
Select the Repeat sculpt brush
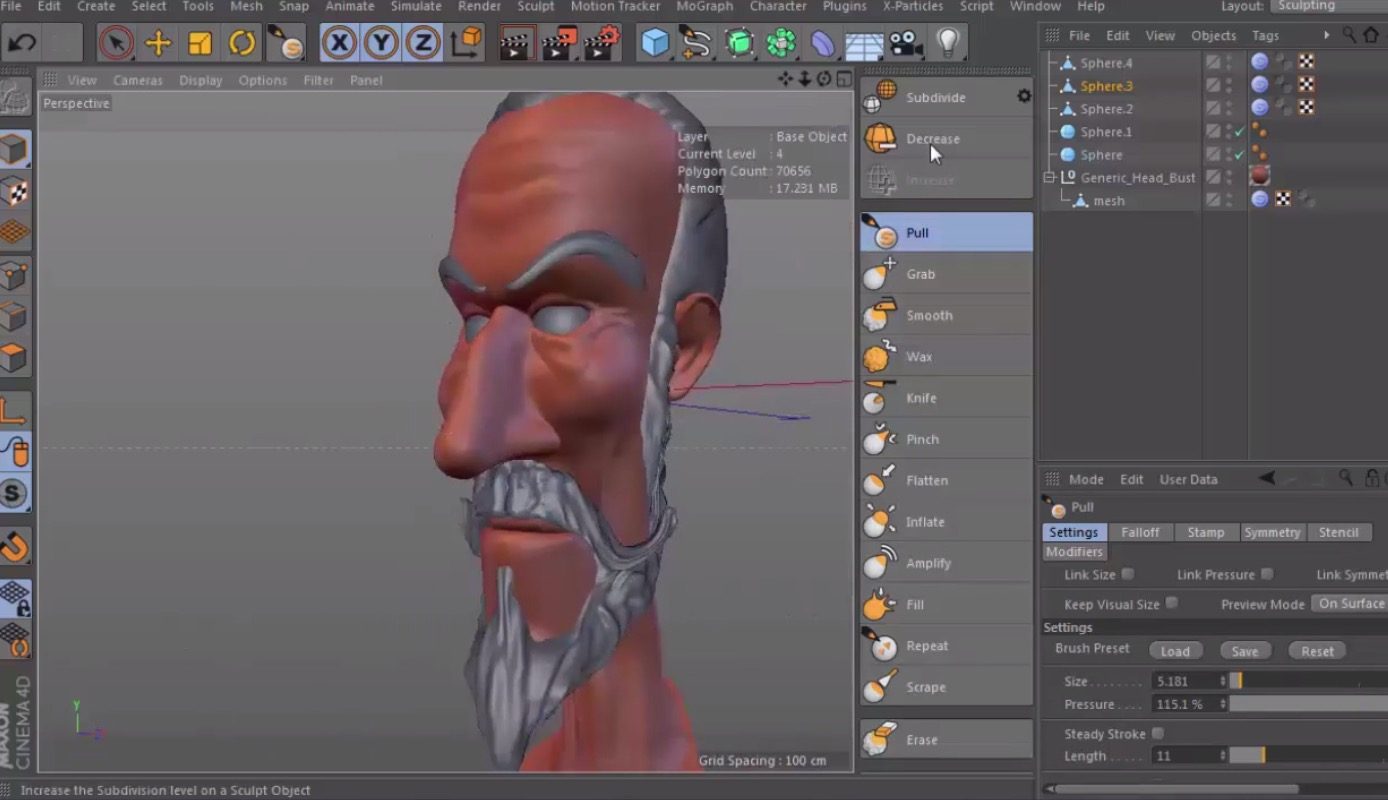pyautogui.click(x=946, y=646)
